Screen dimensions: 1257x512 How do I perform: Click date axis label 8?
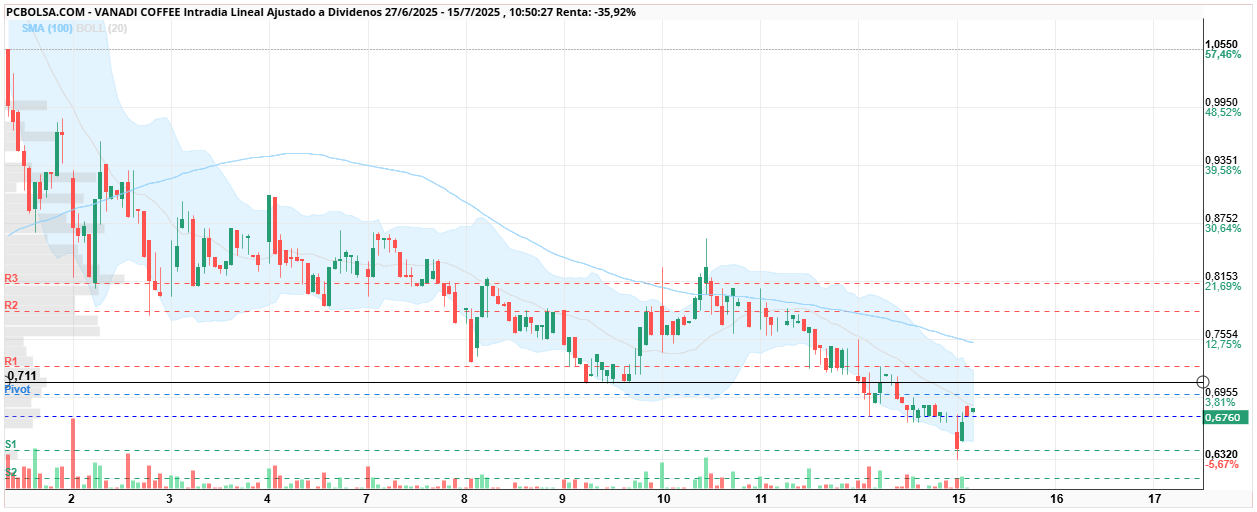(x=465, y=498)
